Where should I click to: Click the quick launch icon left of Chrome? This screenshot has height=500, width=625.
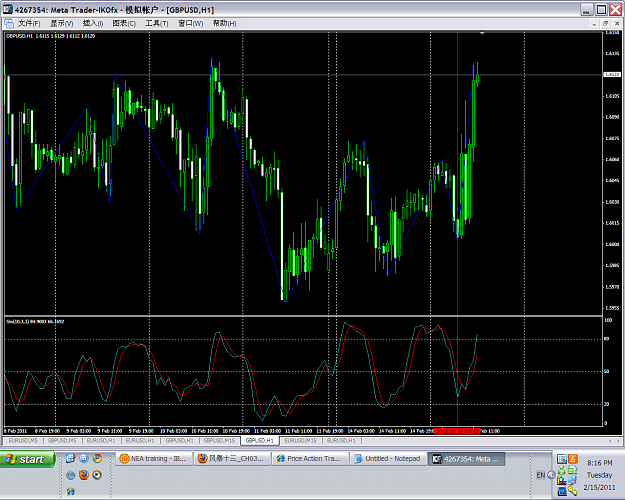tap(84, 459)
